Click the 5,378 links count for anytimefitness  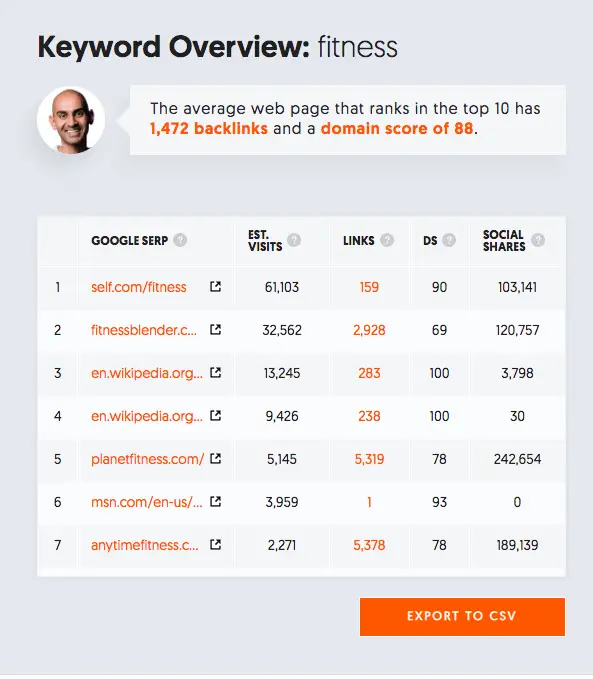click(369, 545)
